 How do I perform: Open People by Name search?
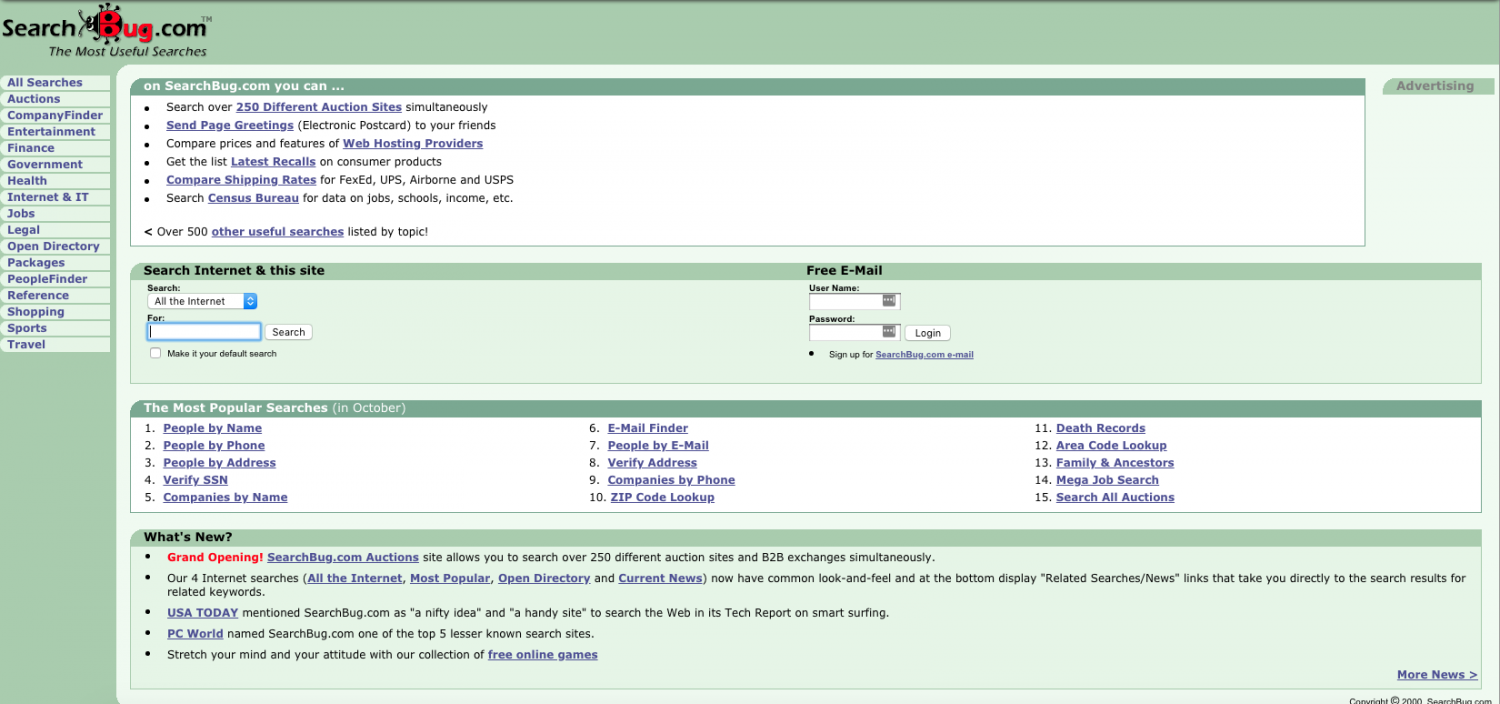click(212, 428)
